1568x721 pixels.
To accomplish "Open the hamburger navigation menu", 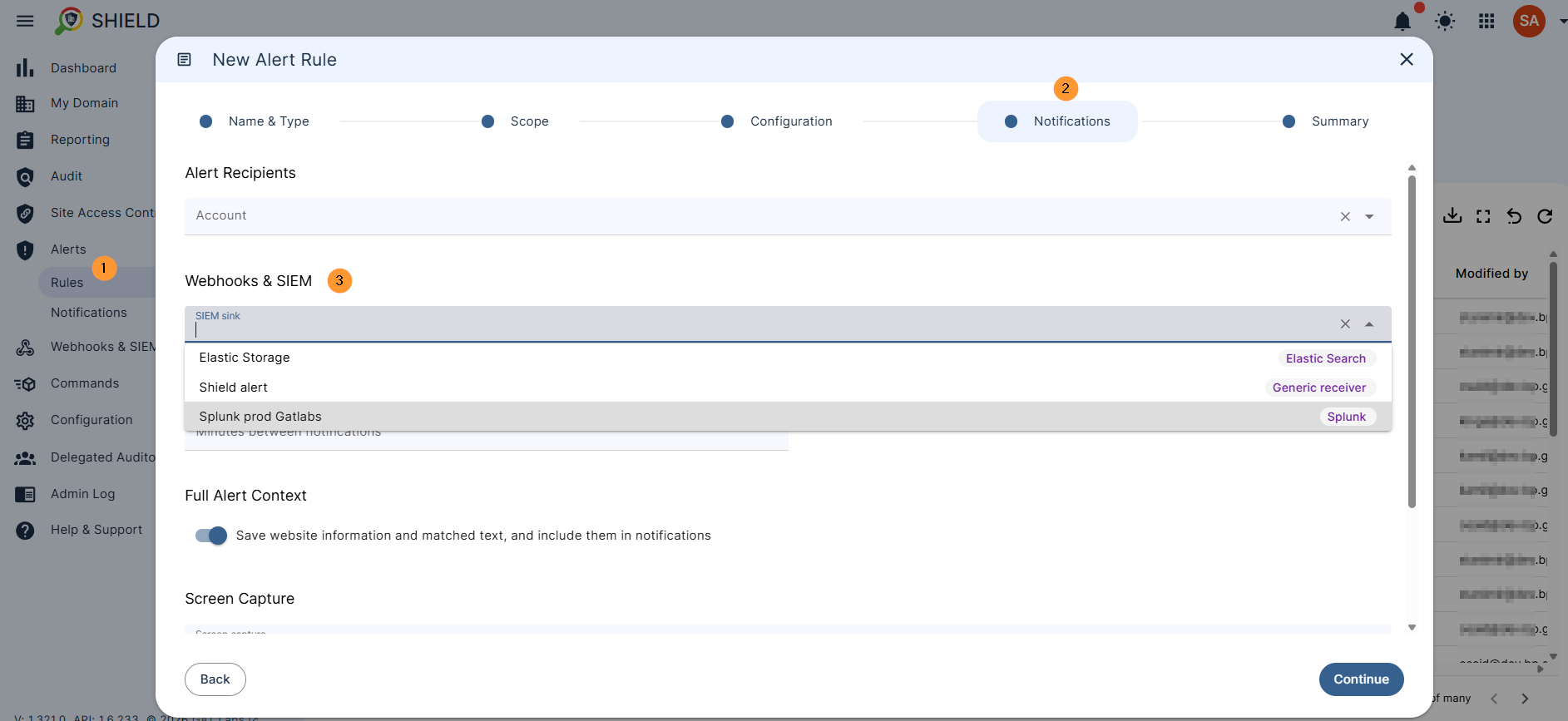I will click(x=25, y=21).
